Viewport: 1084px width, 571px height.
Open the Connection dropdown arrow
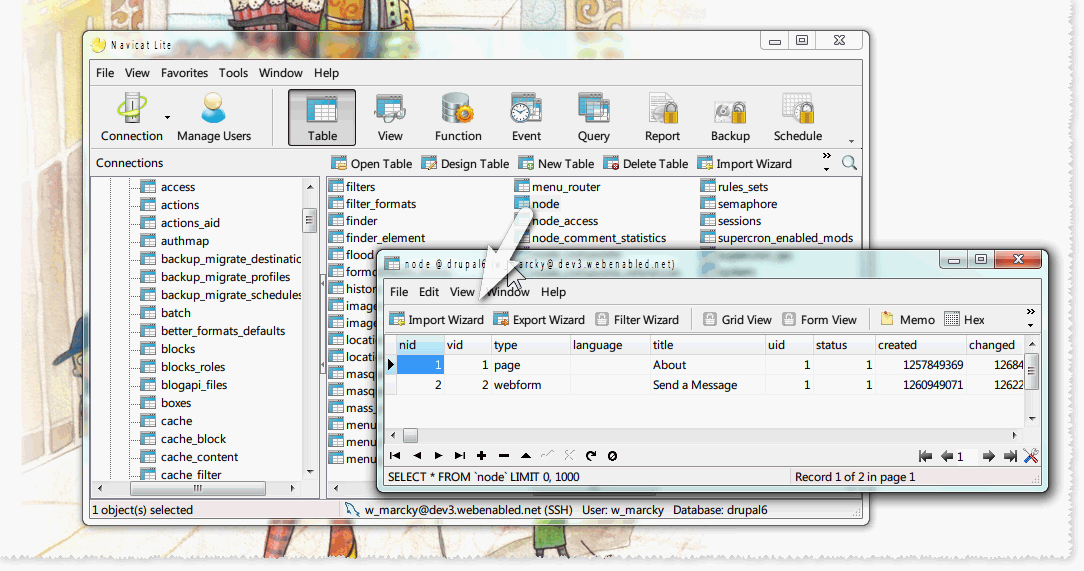167,117
